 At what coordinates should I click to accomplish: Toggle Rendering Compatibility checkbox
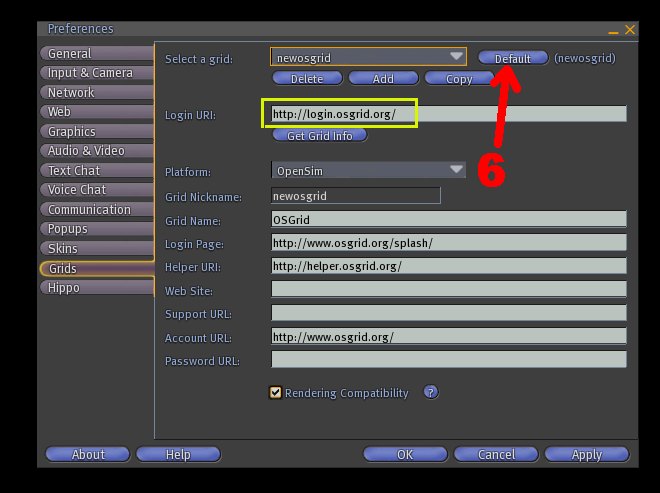click(276, 393)
